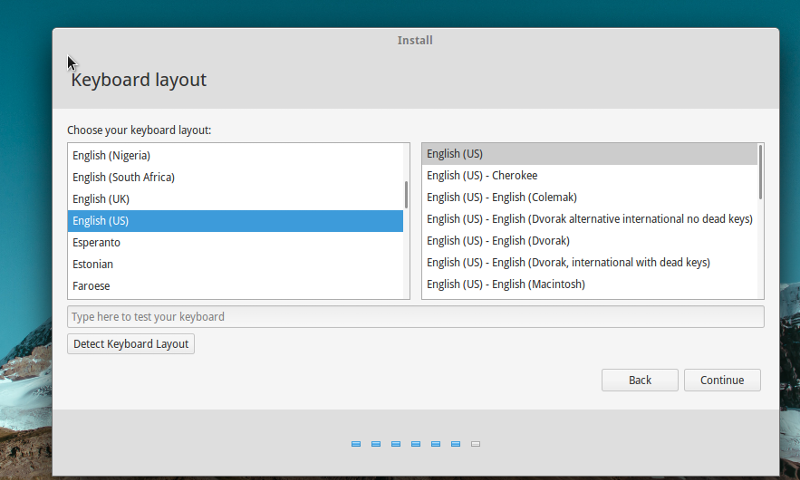
Task: Select the English (Macintosh) variant
Action: [x=589, y=284]
